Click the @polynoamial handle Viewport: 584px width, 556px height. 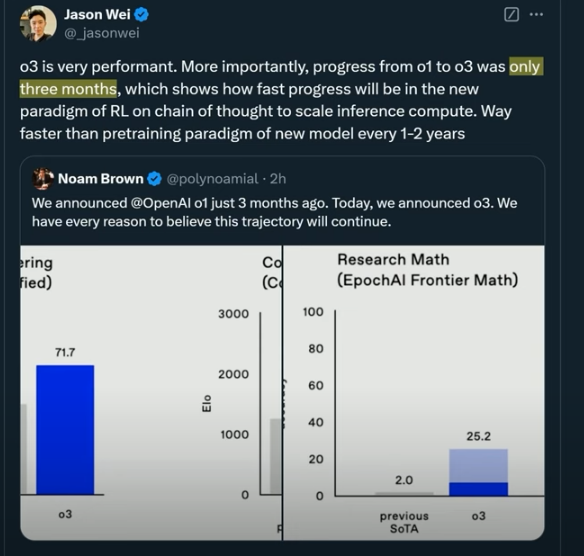click(x=212, y=179)
